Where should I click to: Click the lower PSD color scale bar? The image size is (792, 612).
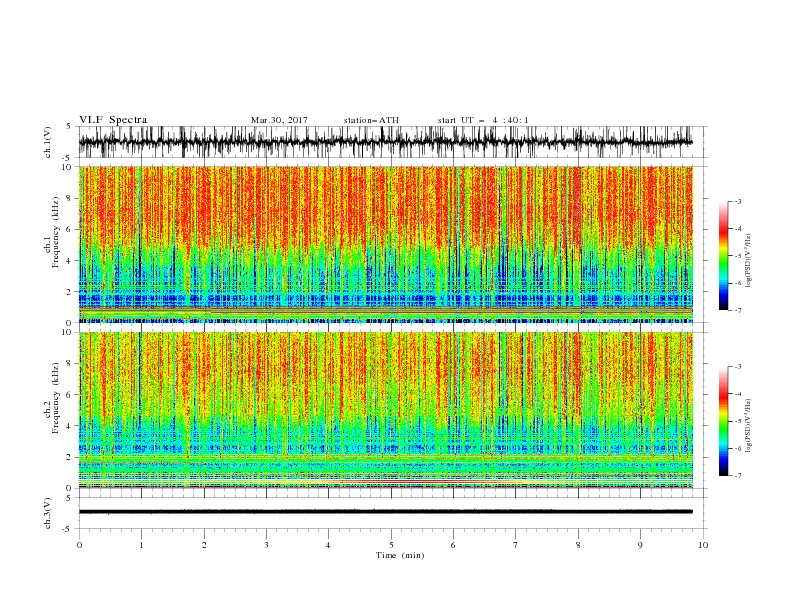[x=724, y=421]
